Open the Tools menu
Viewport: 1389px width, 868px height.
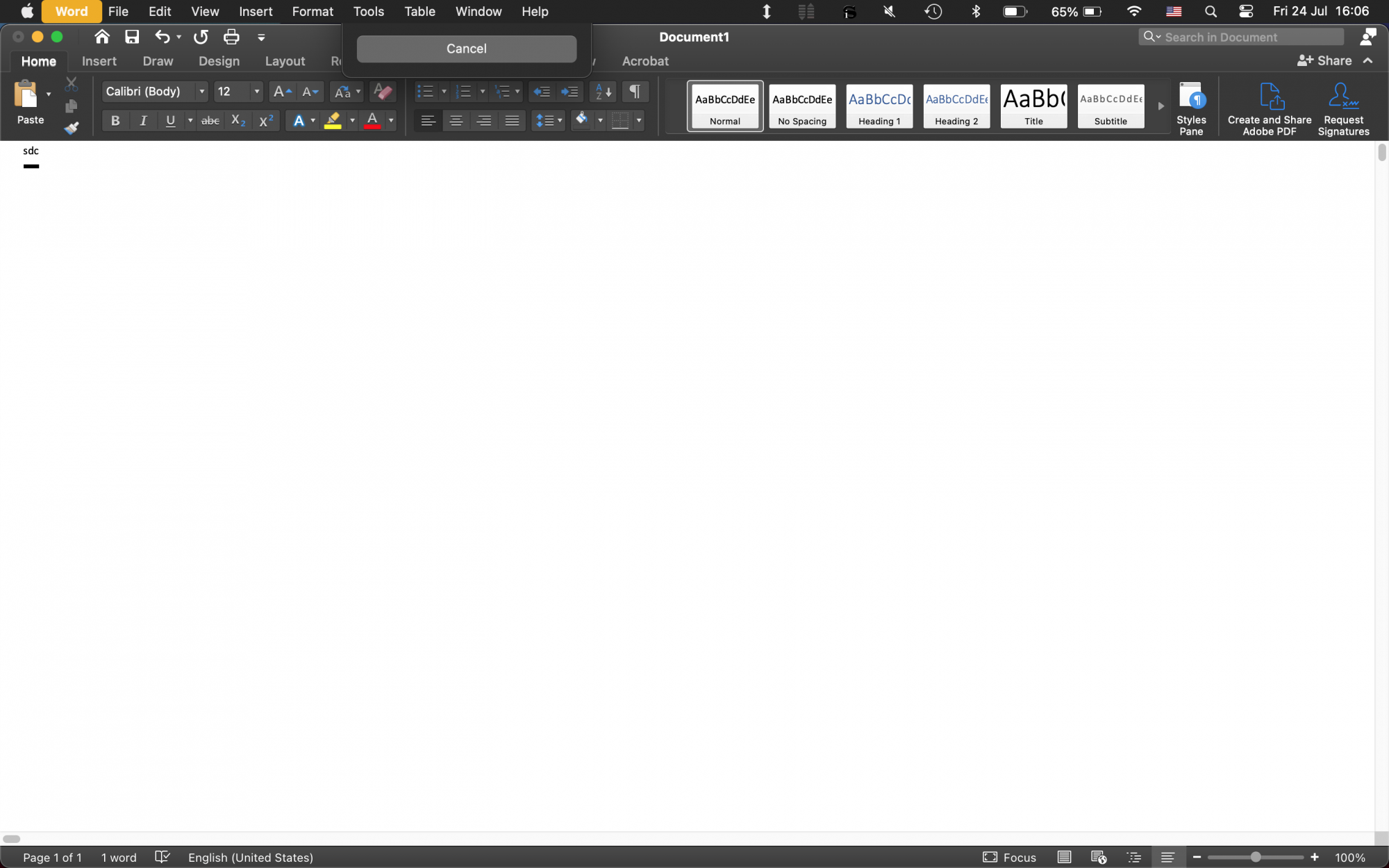pyautogui.click(x=368, y=11)
